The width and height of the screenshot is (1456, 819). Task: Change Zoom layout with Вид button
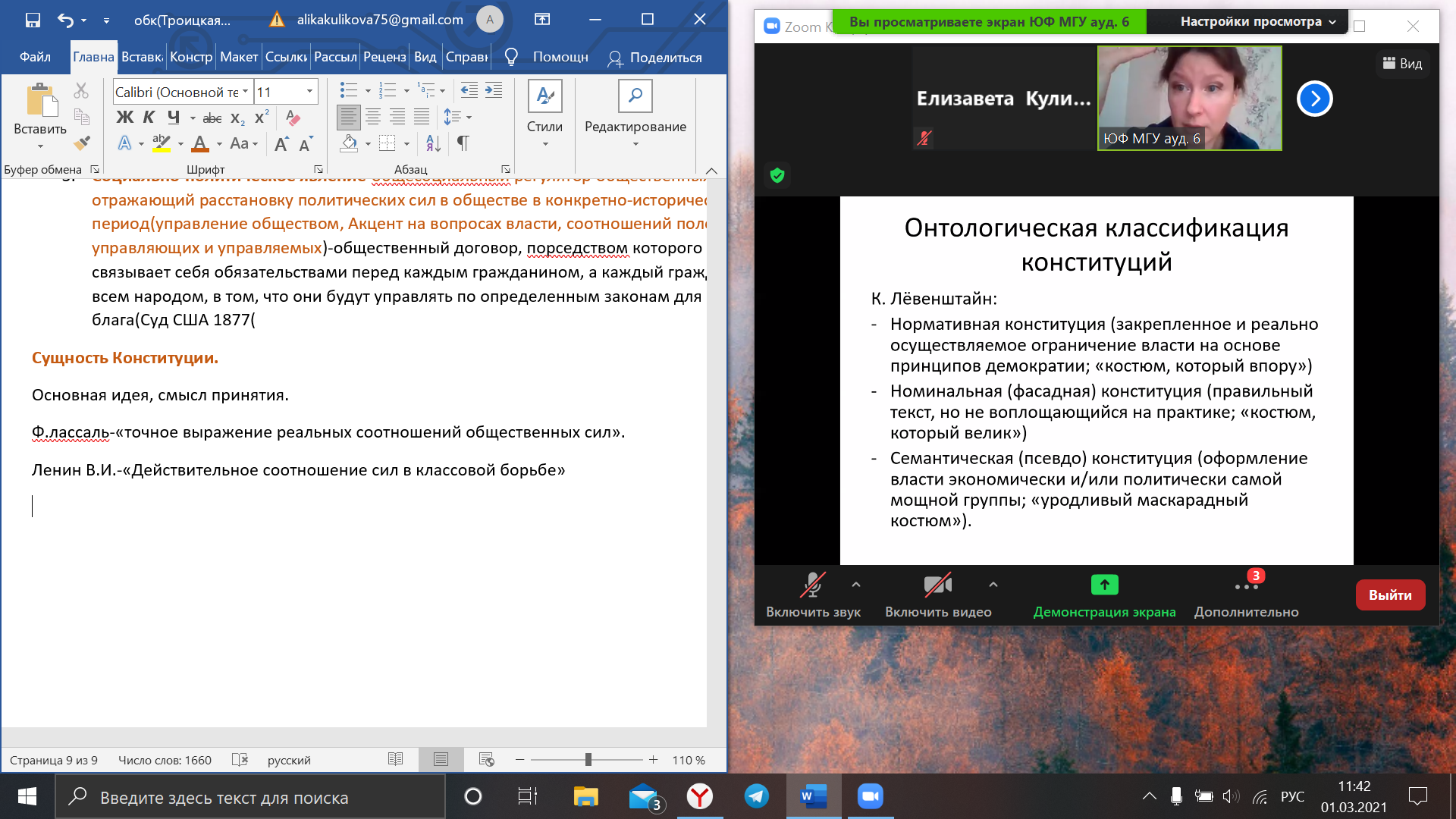pyautogui.click(x=1402, y=64)
